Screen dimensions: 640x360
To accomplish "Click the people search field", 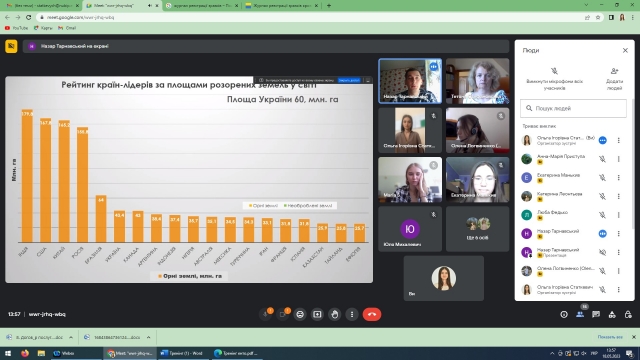I will point(573,108).
